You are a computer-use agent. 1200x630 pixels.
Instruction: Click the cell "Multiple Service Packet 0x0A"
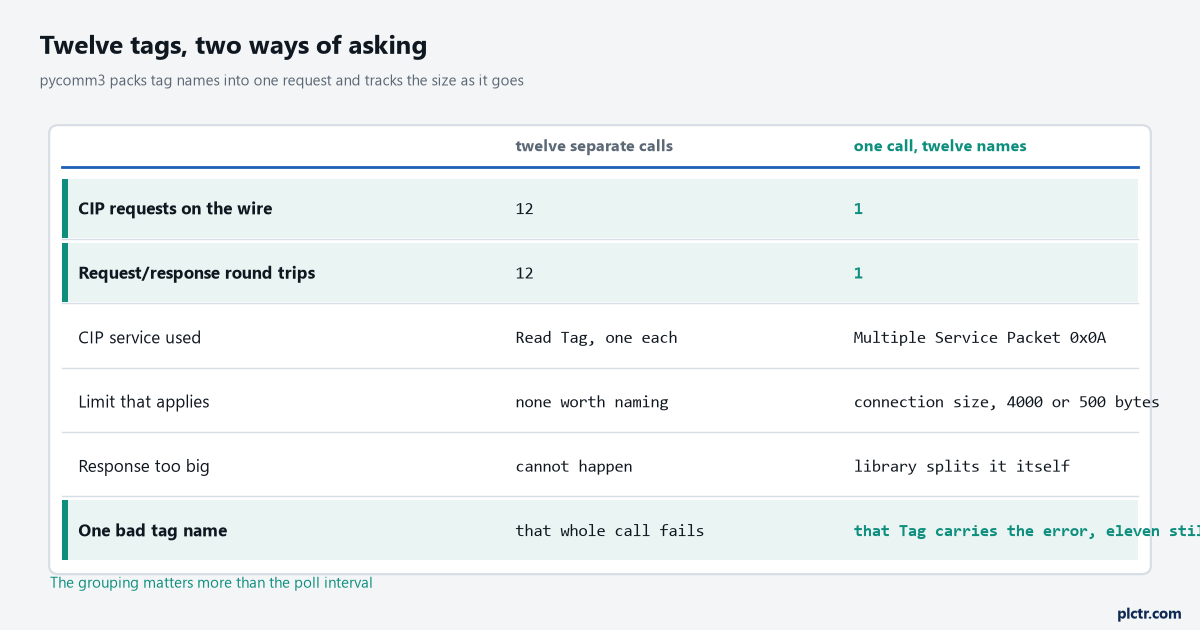980,337
